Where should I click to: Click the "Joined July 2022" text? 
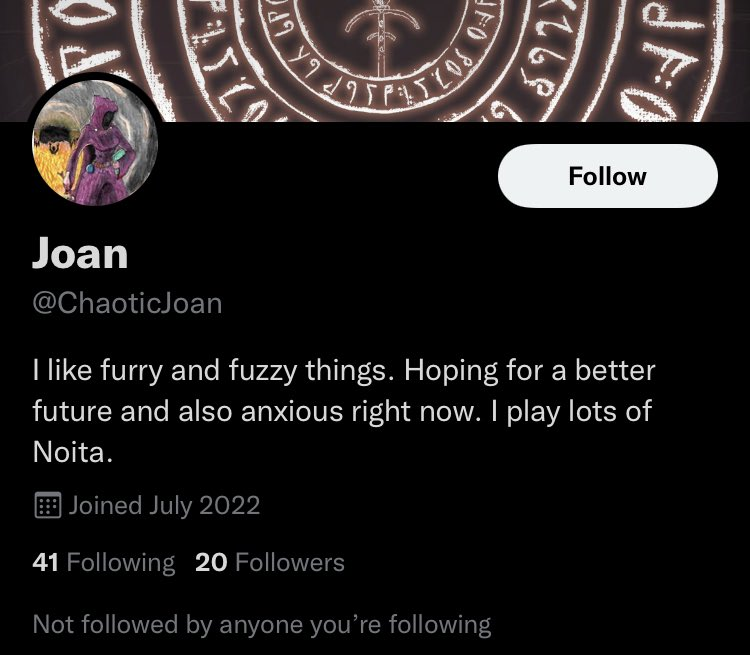pyautogui.click(x=165, y=505)
